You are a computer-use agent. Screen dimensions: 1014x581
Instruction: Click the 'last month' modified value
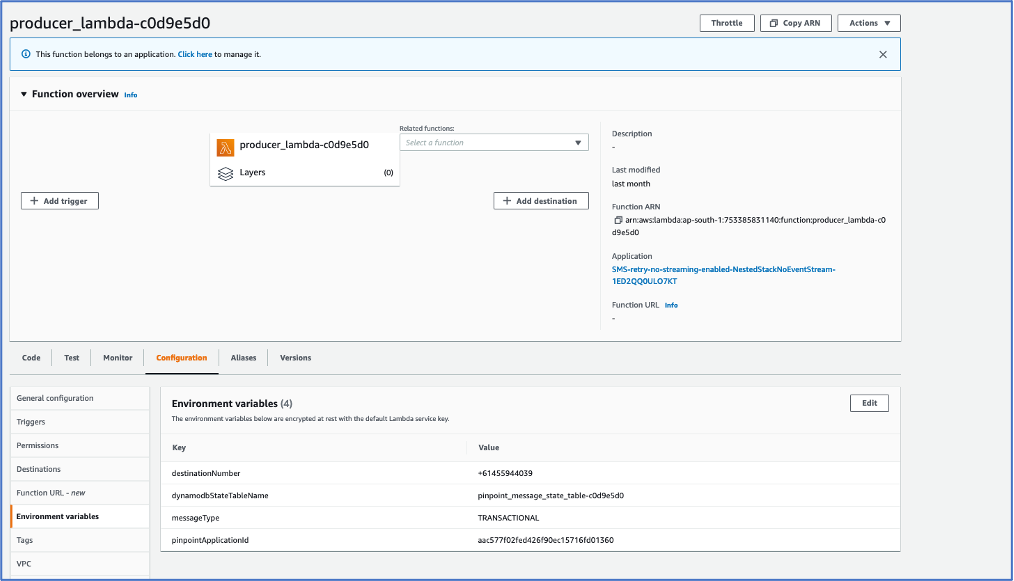point(631,184)
